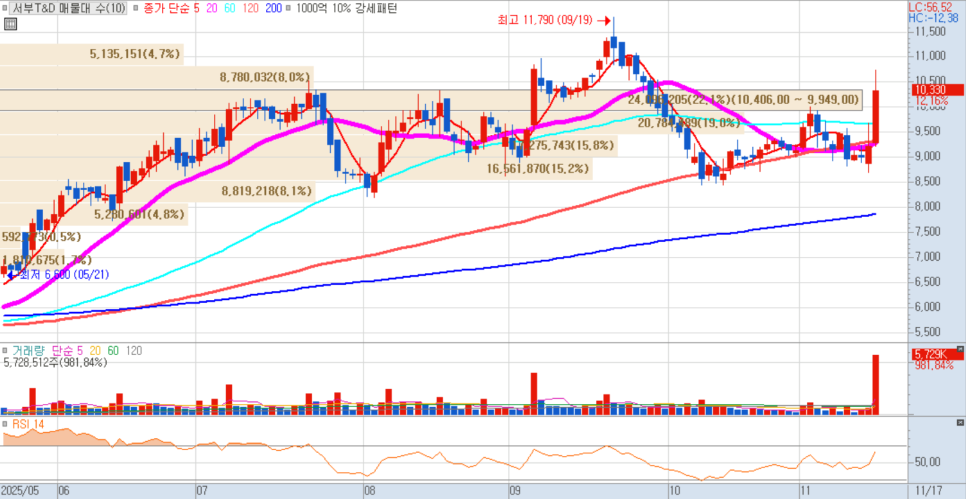This screenshot has height=499, width=966.
Task: Click the 08 month label on time axis
Action: 369,492
